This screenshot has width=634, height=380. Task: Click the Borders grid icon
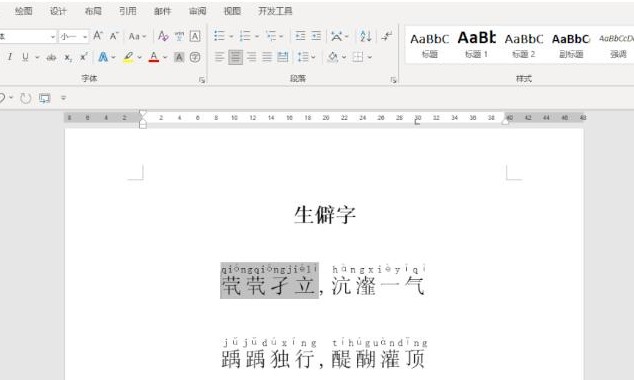coord(358,57)
